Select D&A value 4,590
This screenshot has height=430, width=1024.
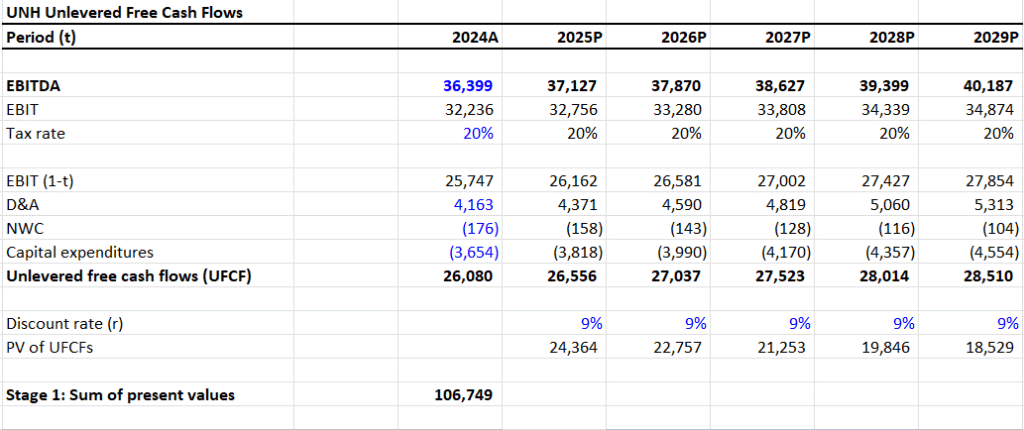(x=684, y=205)
